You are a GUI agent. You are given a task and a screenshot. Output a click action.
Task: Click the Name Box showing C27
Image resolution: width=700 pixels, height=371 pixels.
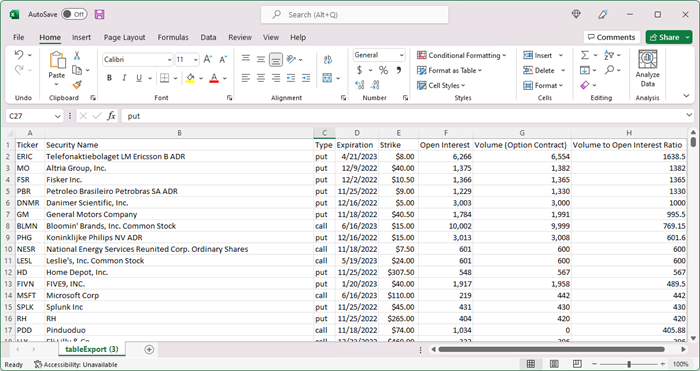34,116
